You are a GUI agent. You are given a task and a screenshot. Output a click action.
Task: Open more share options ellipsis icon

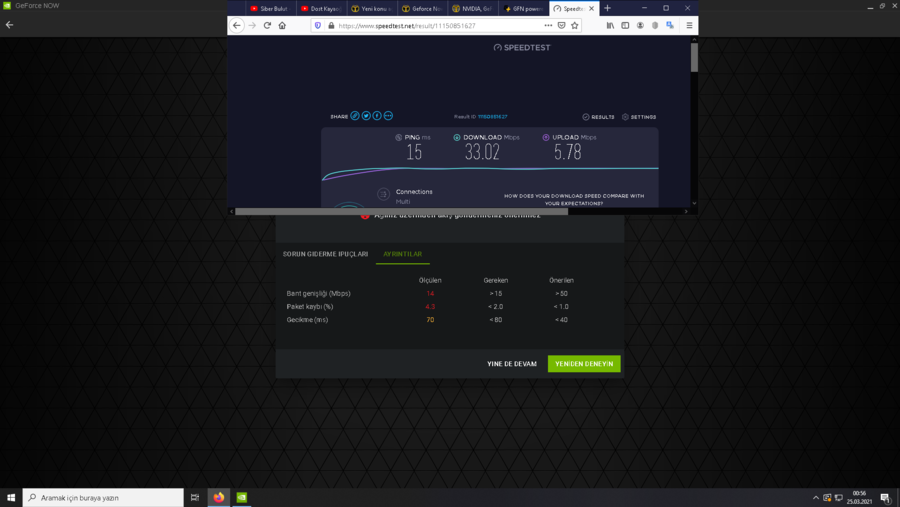click(388, 116)
